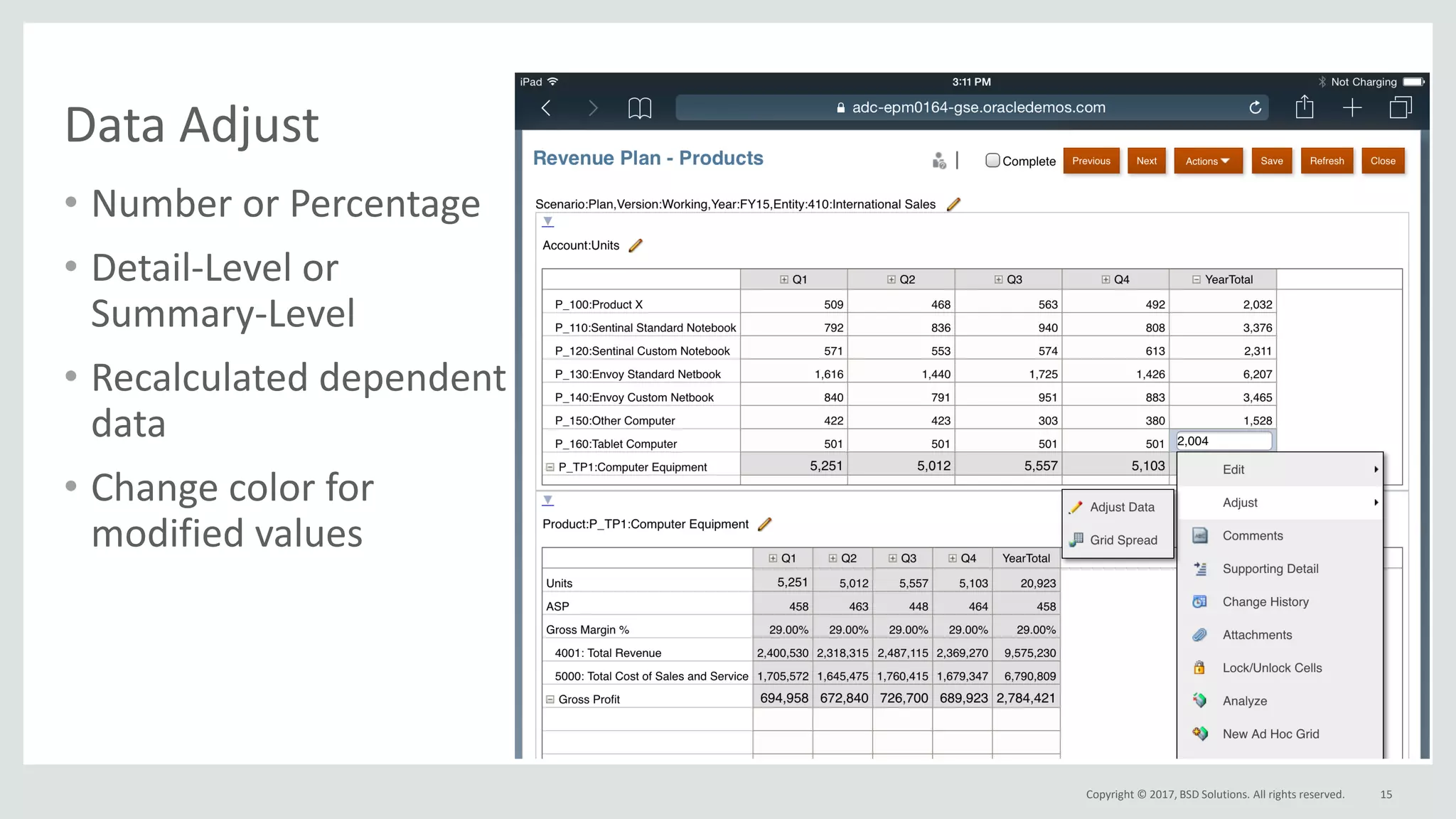Click pencil icon next to Account:Units
The width and height of the screenshot is (1456, 819).
[x=636, y=245]
